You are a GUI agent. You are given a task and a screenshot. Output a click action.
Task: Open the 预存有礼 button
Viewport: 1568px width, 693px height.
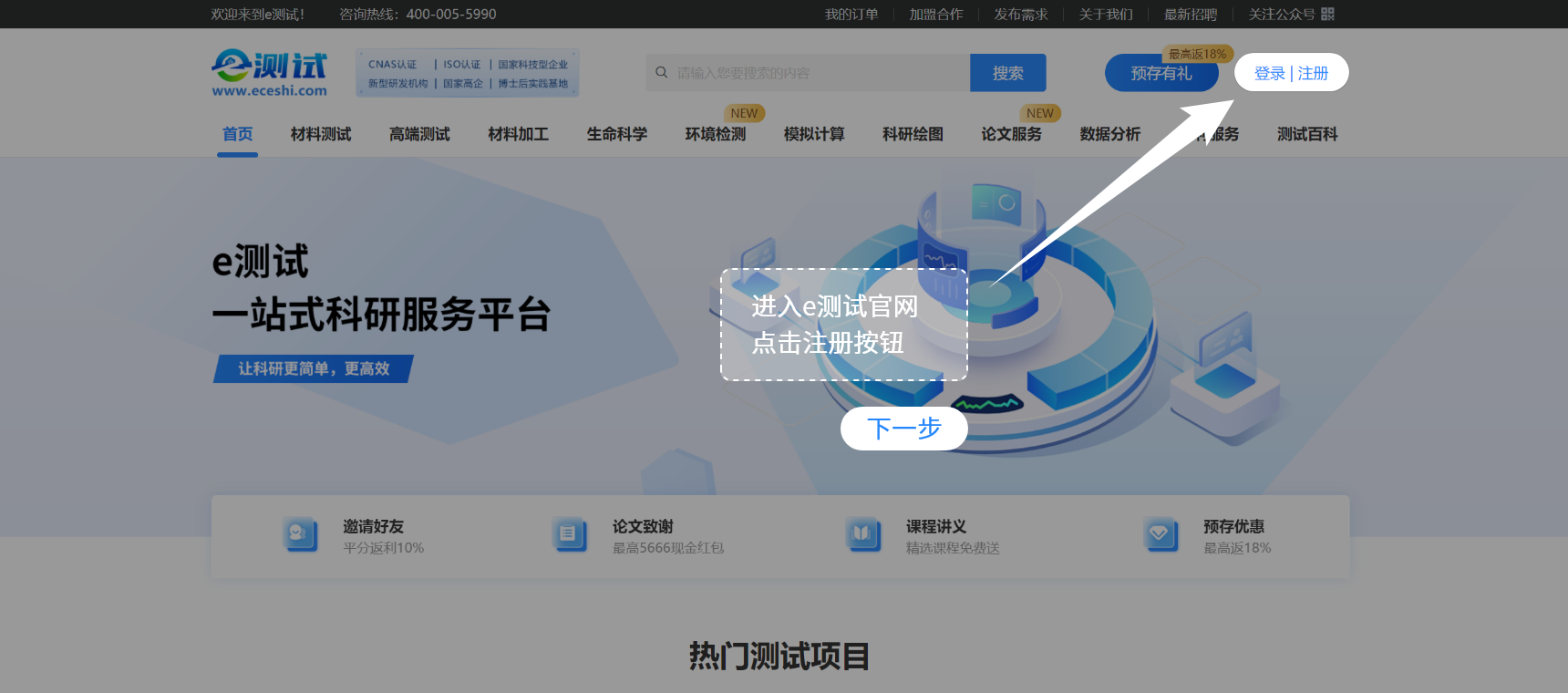1161,75
